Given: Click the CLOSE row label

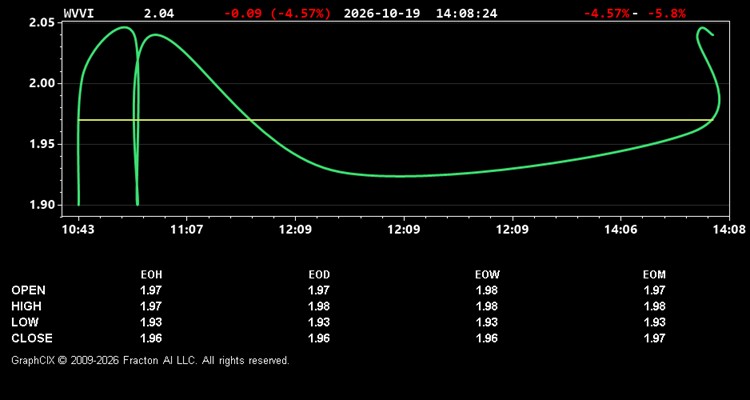Looking at the screenshot, I should [x=32, y=338].
